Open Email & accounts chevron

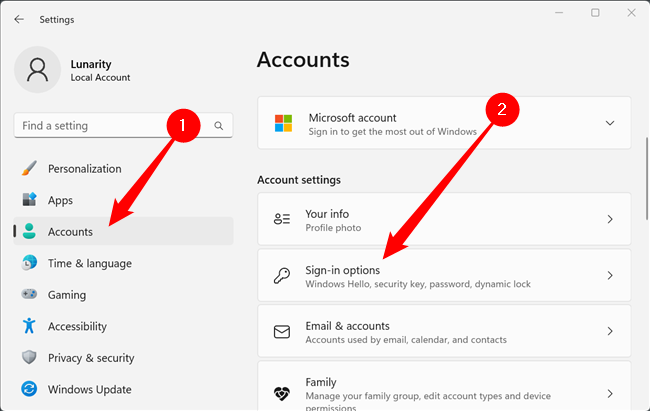[610, 331]
